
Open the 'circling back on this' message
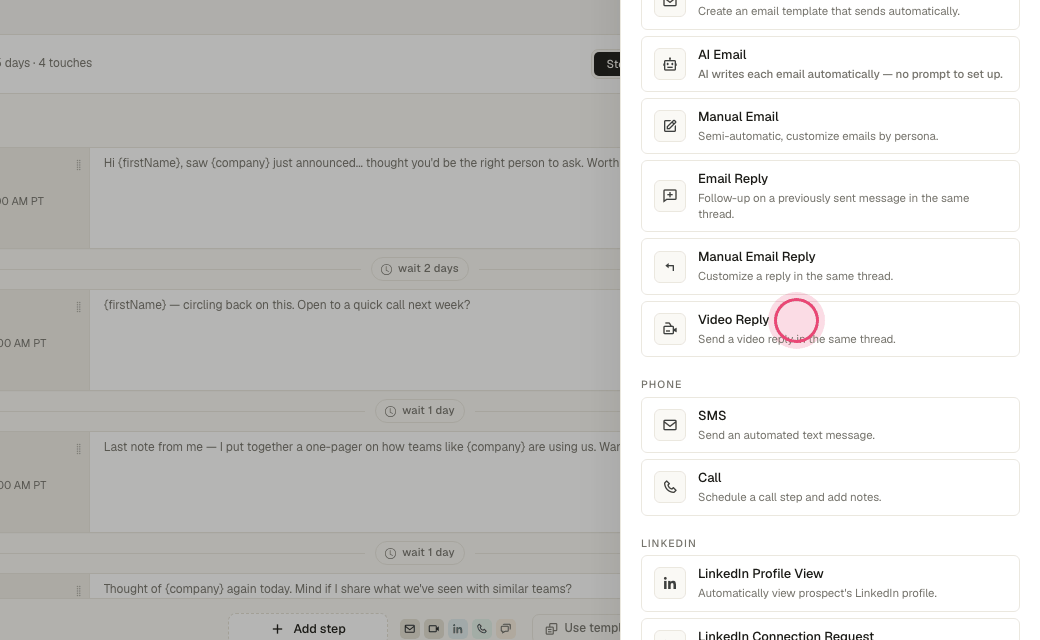click(355, 340)
